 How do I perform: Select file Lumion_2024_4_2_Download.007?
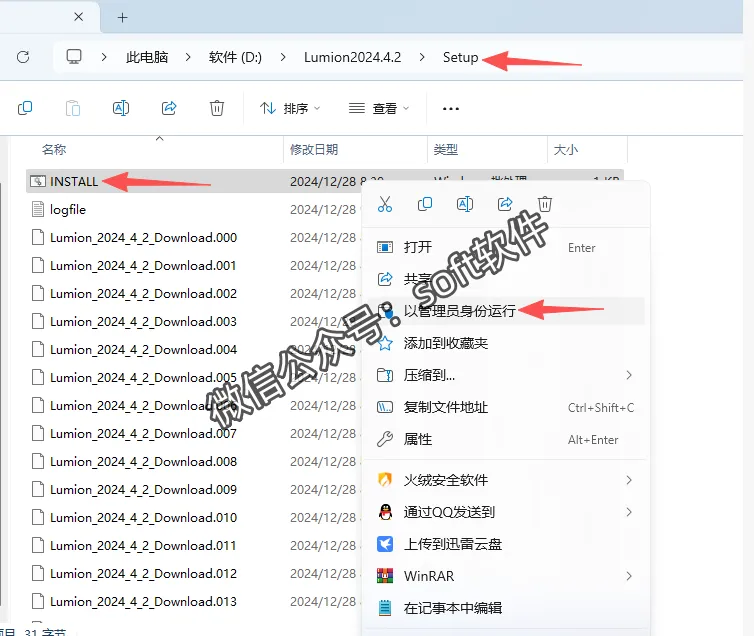click(x=143, y=434)
